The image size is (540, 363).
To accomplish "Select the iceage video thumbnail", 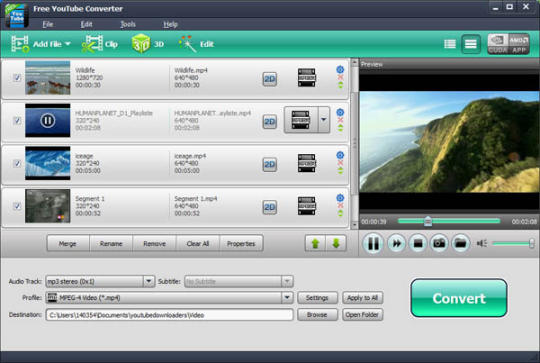I will 48,163.
